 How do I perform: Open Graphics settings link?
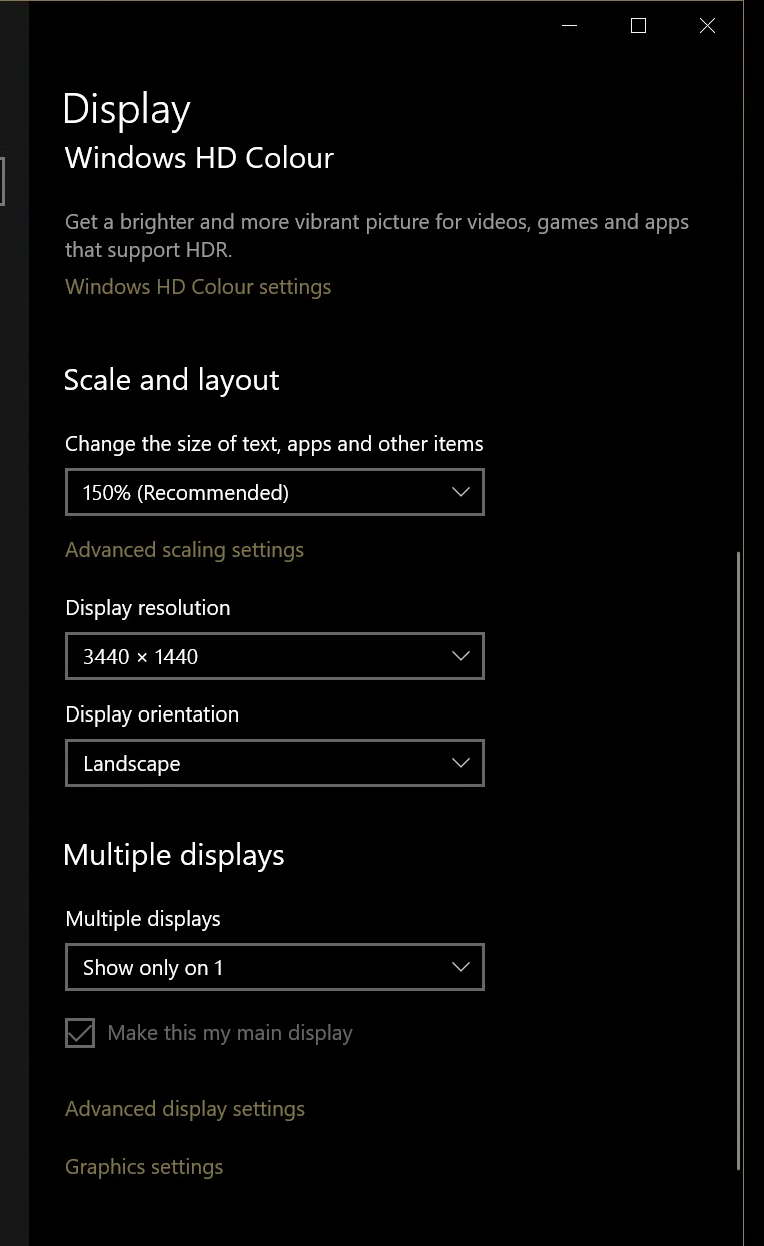click(144, 1167)
